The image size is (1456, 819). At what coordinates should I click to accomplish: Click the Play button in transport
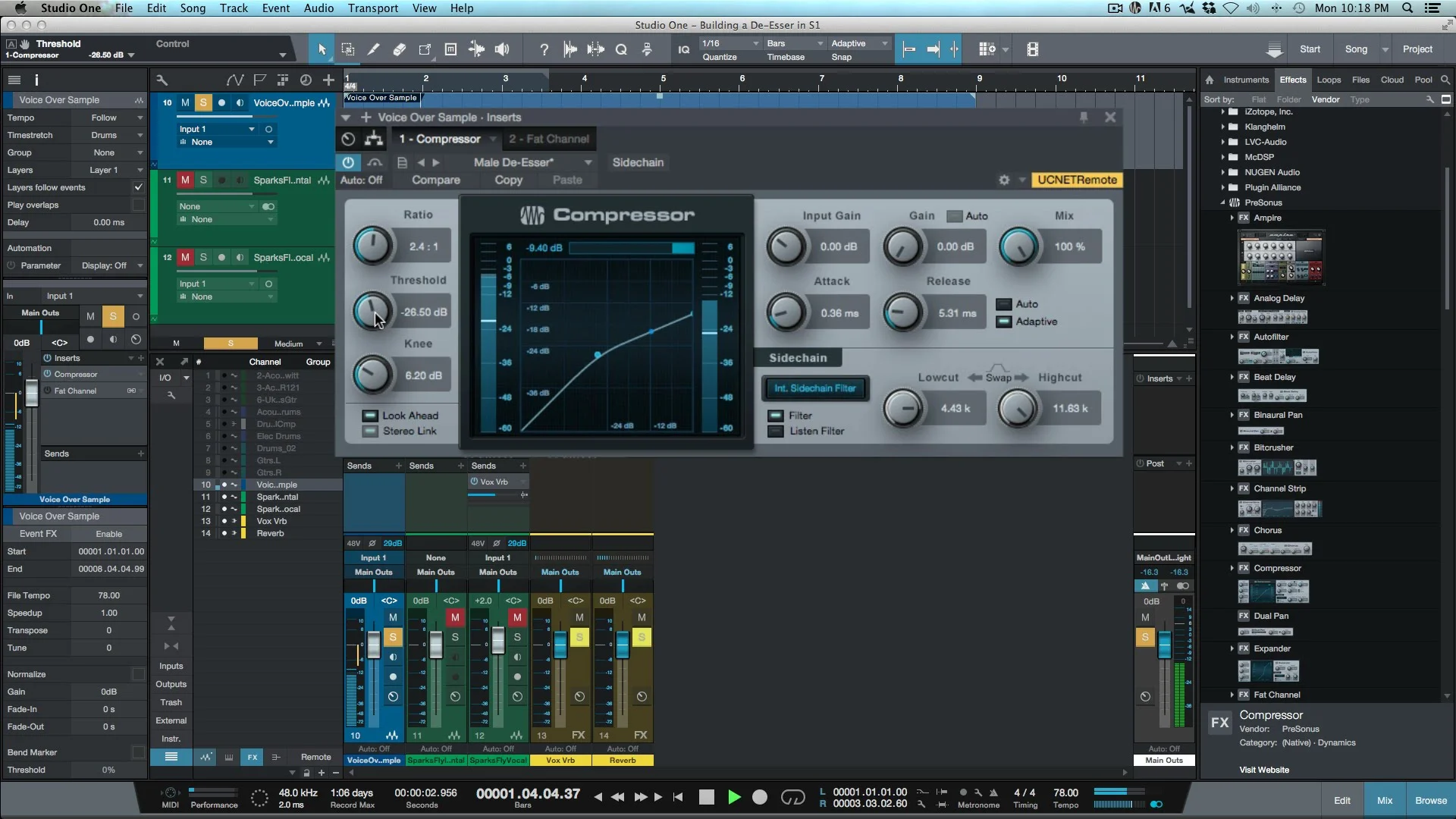click(x=733, y=797)
